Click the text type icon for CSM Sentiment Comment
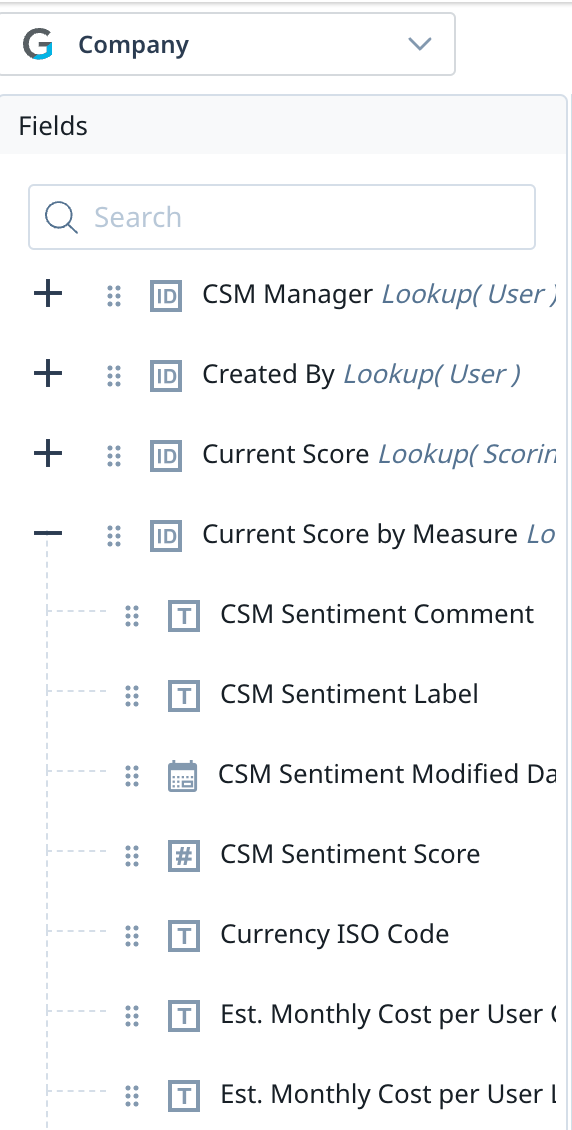The width and height of the screenshot is (572, 1130). (184, 615)
